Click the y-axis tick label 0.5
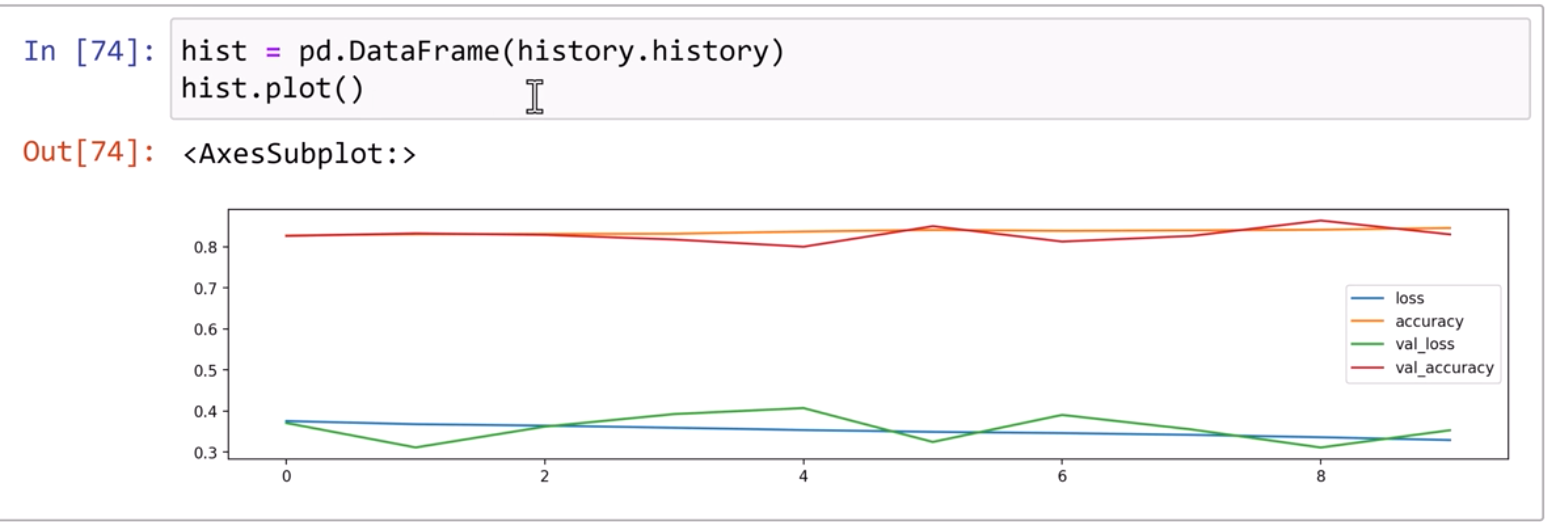The image size is (1546, 522). coord(205,370)
